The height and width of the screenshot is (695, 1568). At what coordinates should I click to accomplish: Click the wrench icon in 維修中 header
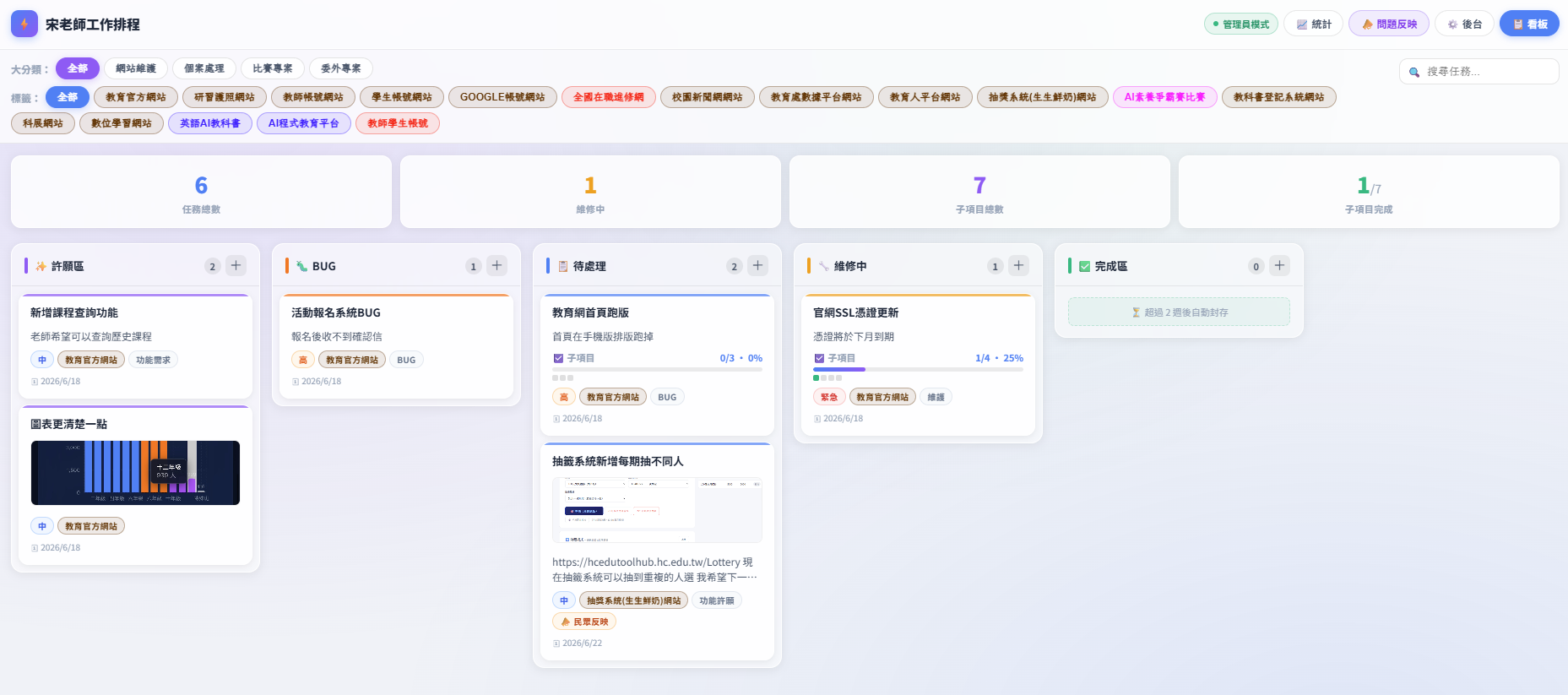(x=823, y=266)
